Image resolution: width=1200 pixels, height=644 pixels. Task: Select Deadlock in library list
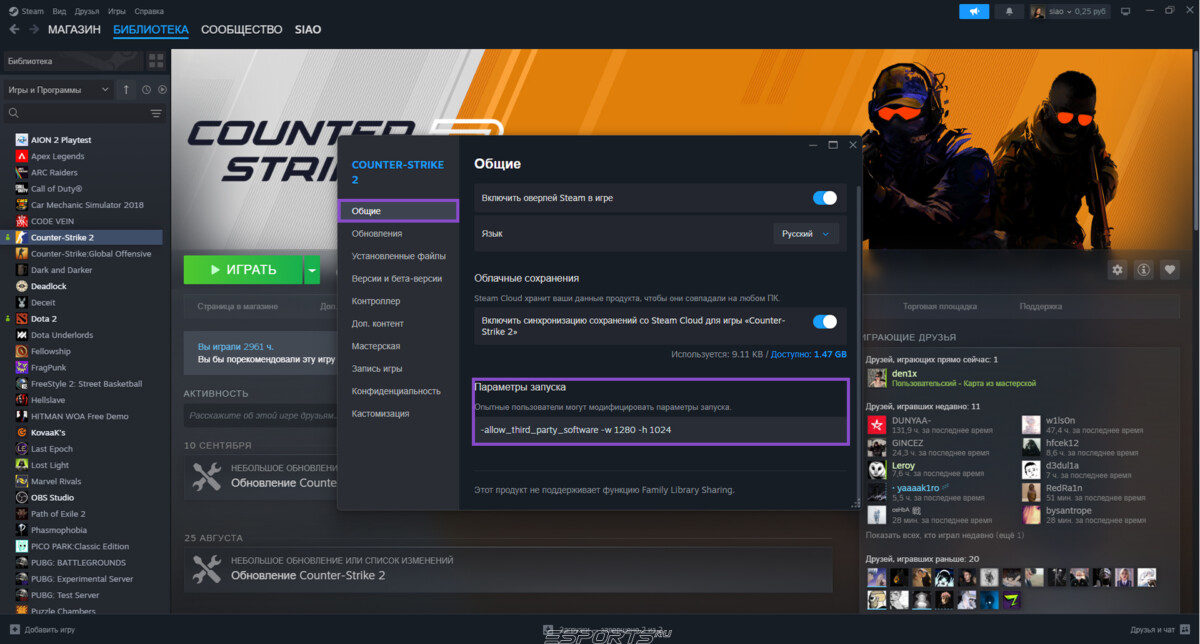pos(48,286)
